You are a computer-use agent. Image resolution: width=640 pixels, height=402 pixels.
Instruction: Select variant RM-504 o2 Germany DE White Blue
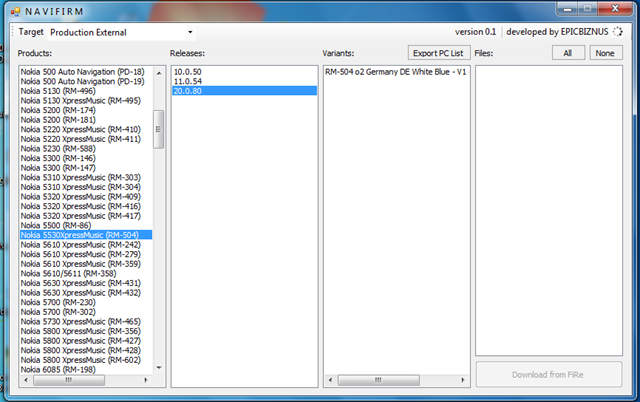396,72
